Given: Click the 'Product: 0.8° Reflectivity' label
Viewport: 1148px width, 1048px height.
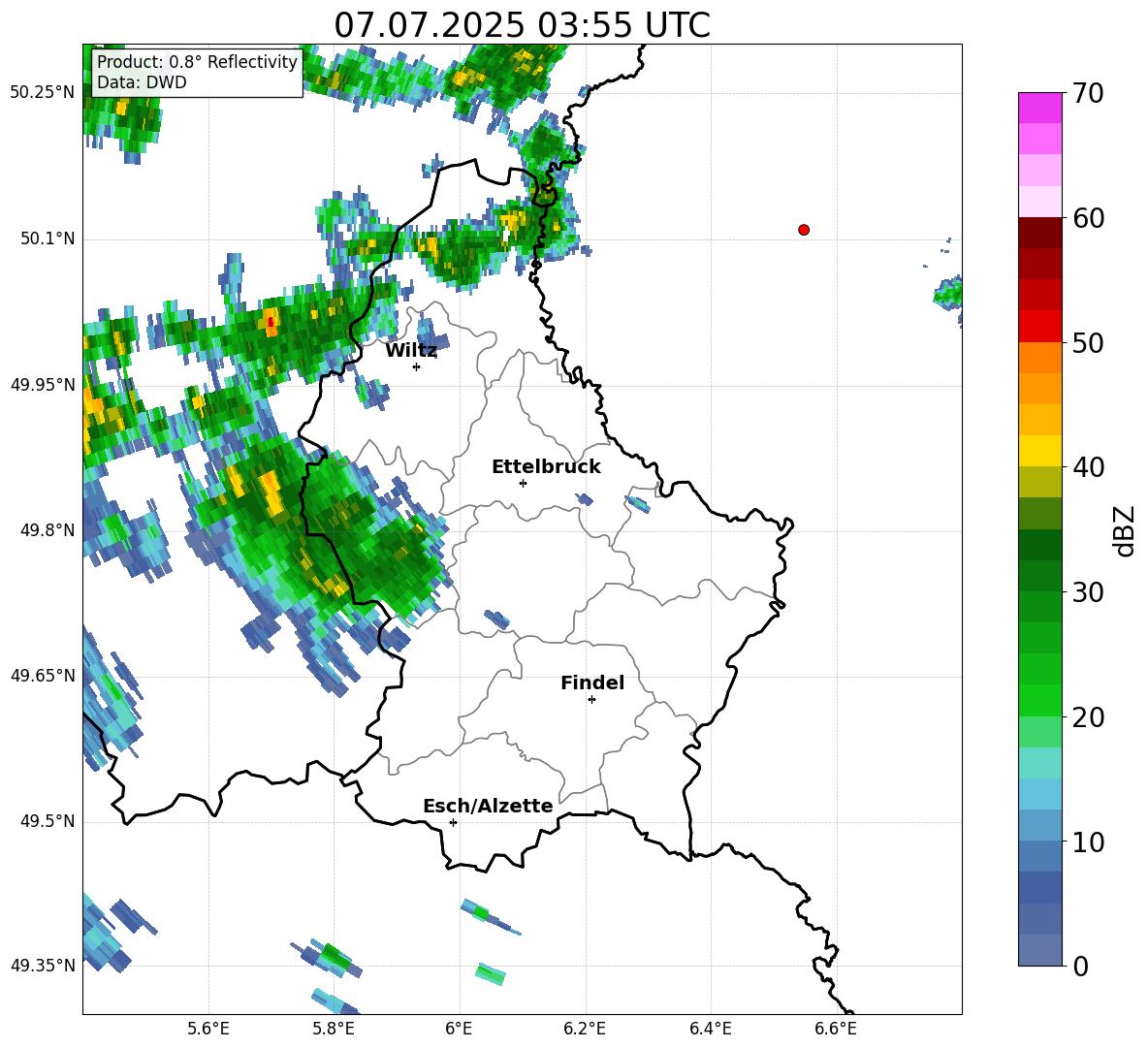Looking at the screenshot, I should click(197, 61).
